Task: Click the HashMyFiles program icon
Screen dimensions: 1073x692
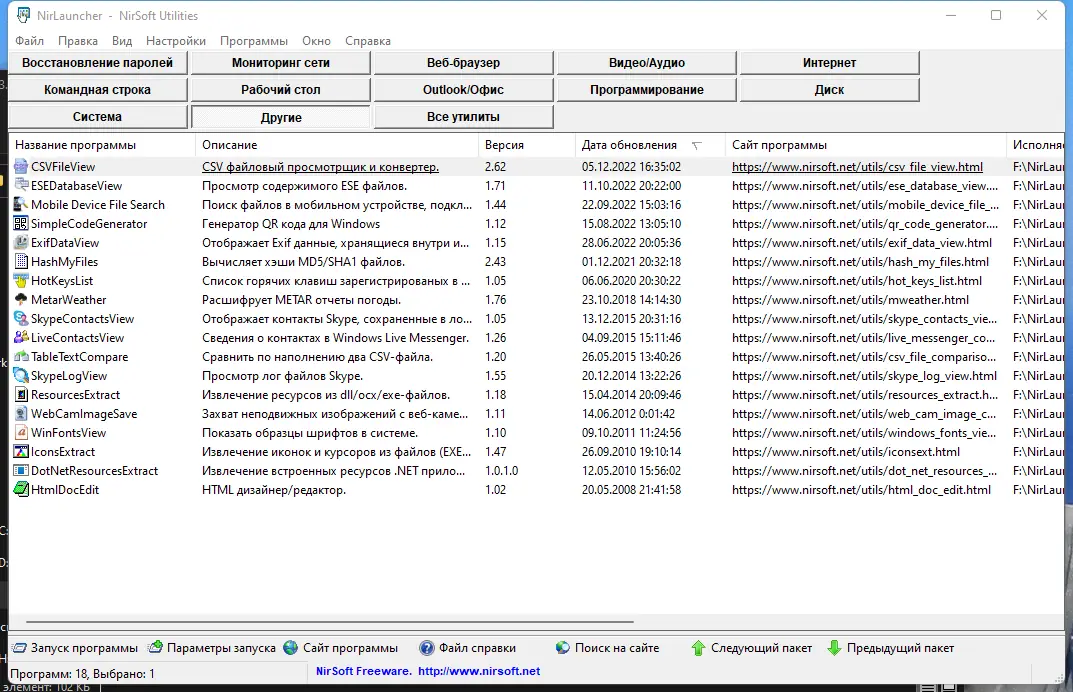Action: (21, 261)
